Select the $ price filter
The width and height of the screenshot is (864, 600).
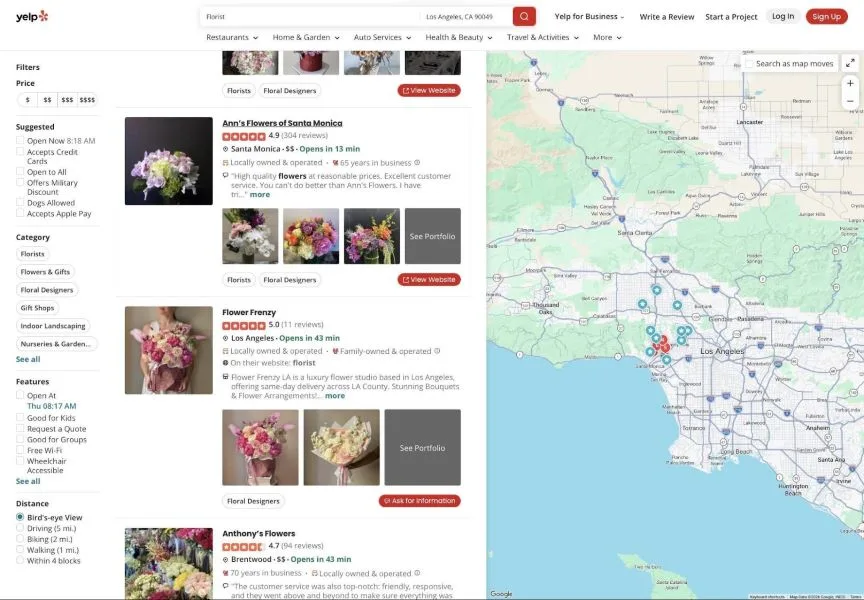28,100
